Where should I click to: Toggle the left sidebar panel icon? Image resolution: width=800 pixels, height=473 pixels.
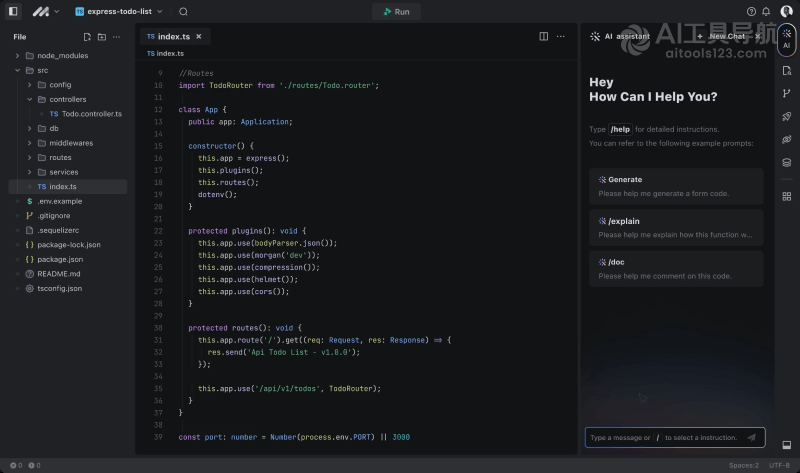[x=13, y=11]
